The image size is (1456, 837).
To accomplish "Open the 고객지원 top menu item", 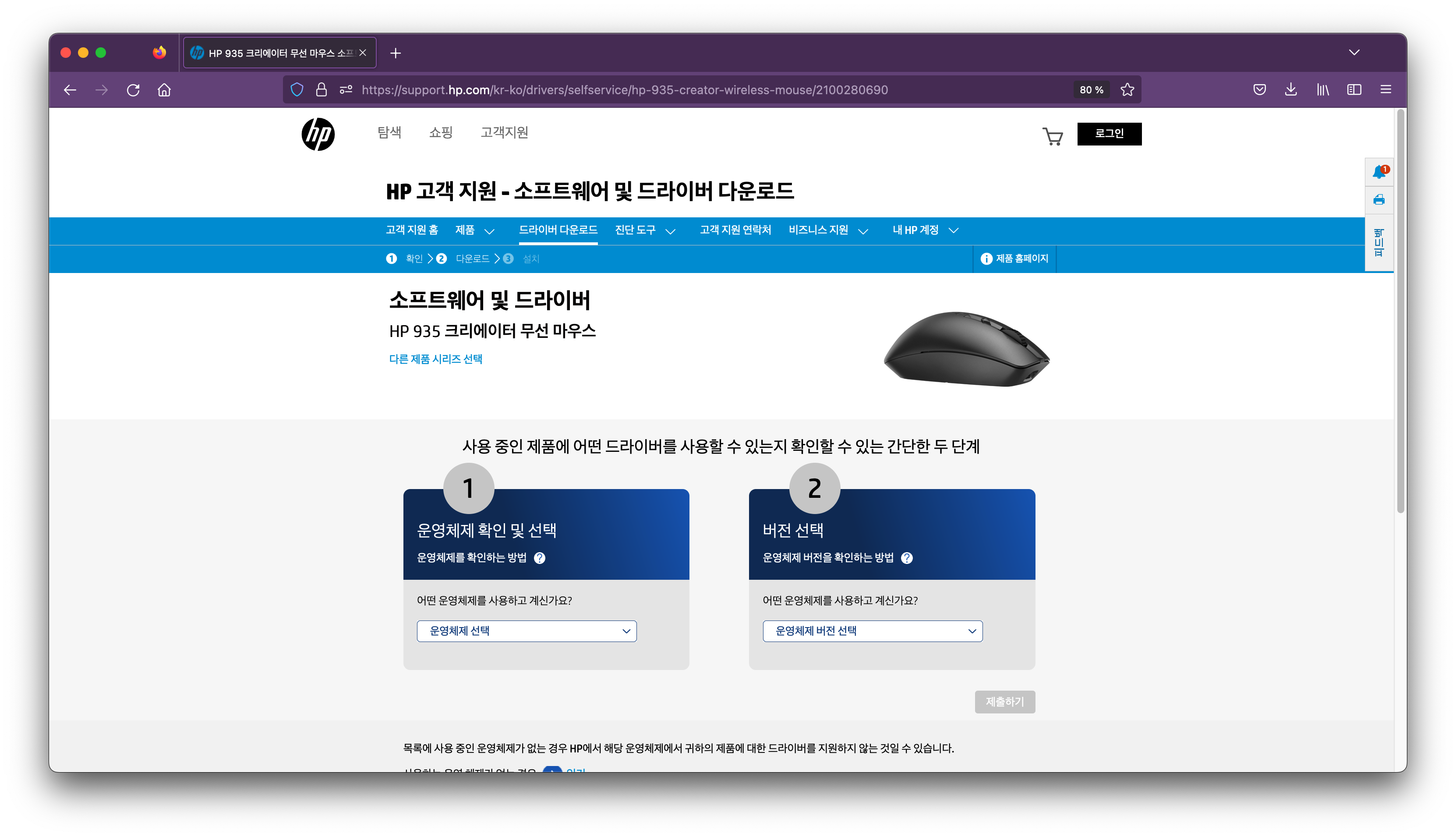I will (504, 132).
